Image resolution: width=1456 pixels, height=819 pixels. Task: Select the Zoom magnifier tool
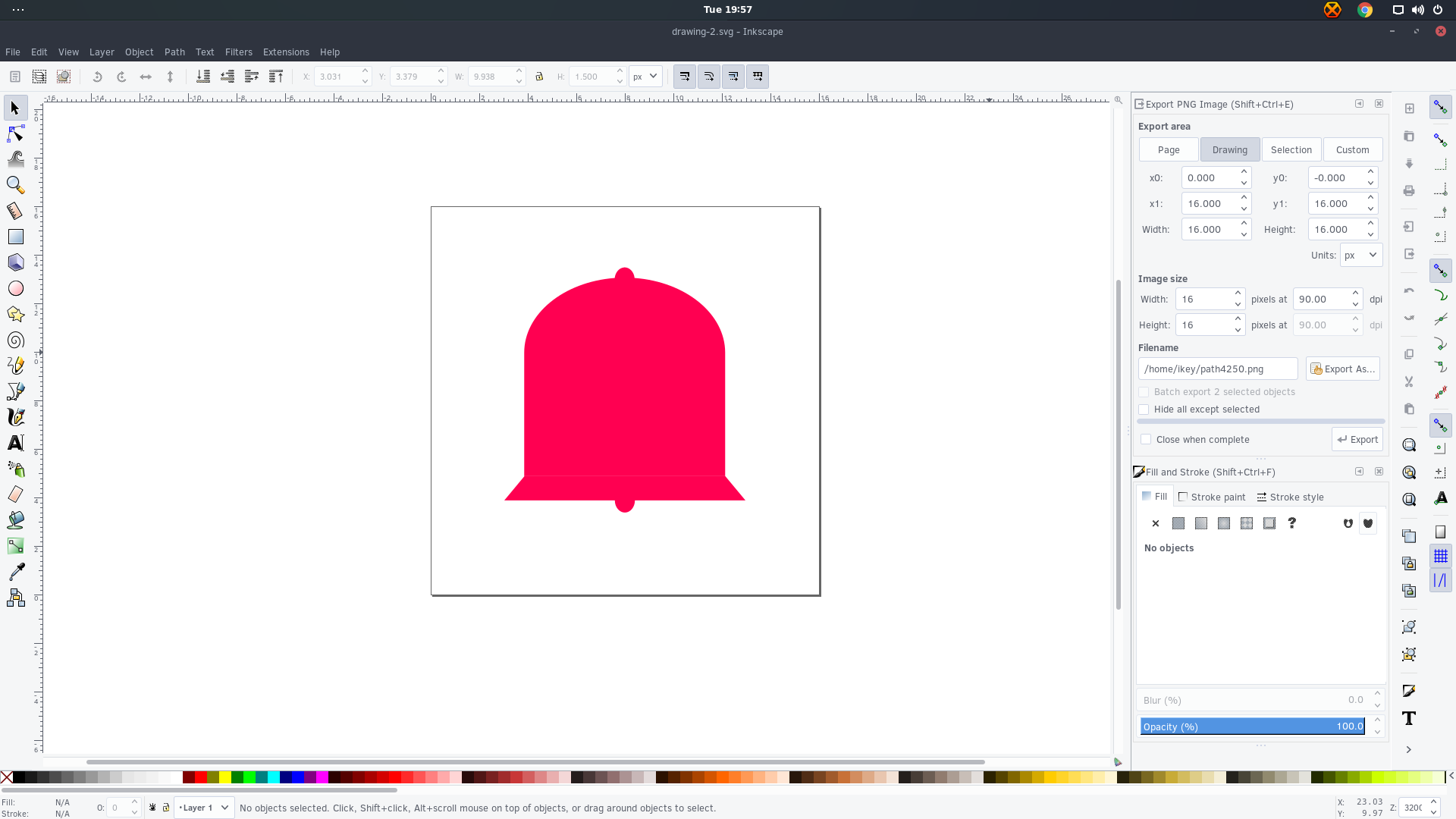15,186
